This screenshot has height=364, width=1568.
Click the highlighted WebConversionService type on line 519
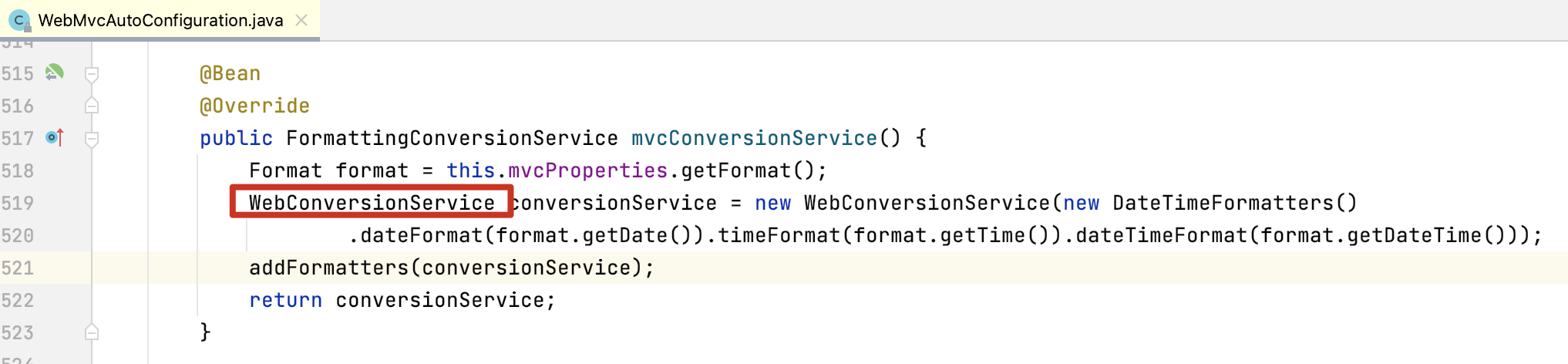(372, 203)
